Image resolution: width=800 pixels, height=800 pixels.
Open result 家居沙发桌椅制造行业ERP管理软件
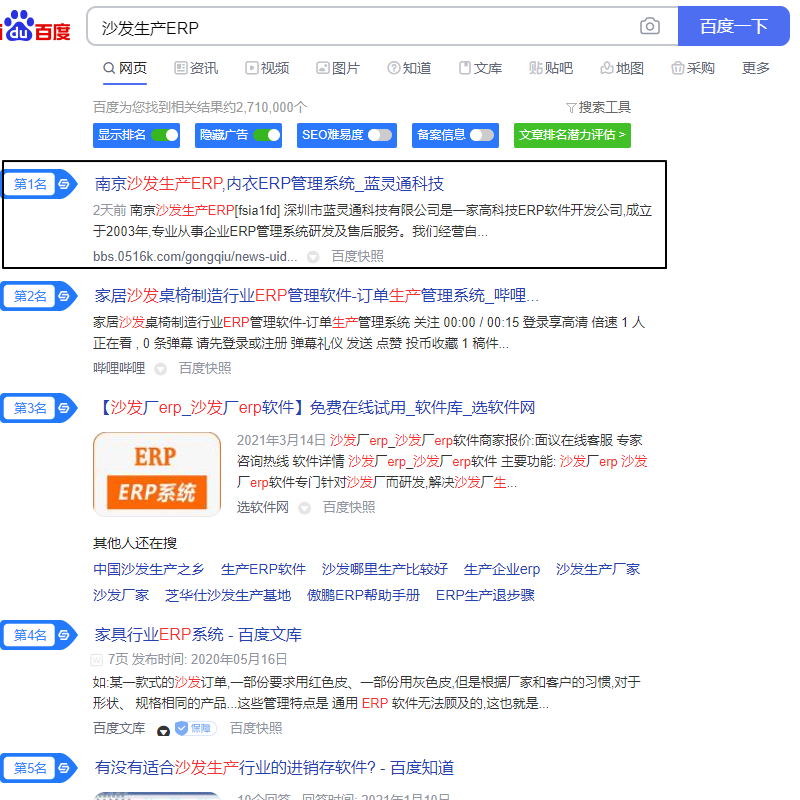click(316, 295)
